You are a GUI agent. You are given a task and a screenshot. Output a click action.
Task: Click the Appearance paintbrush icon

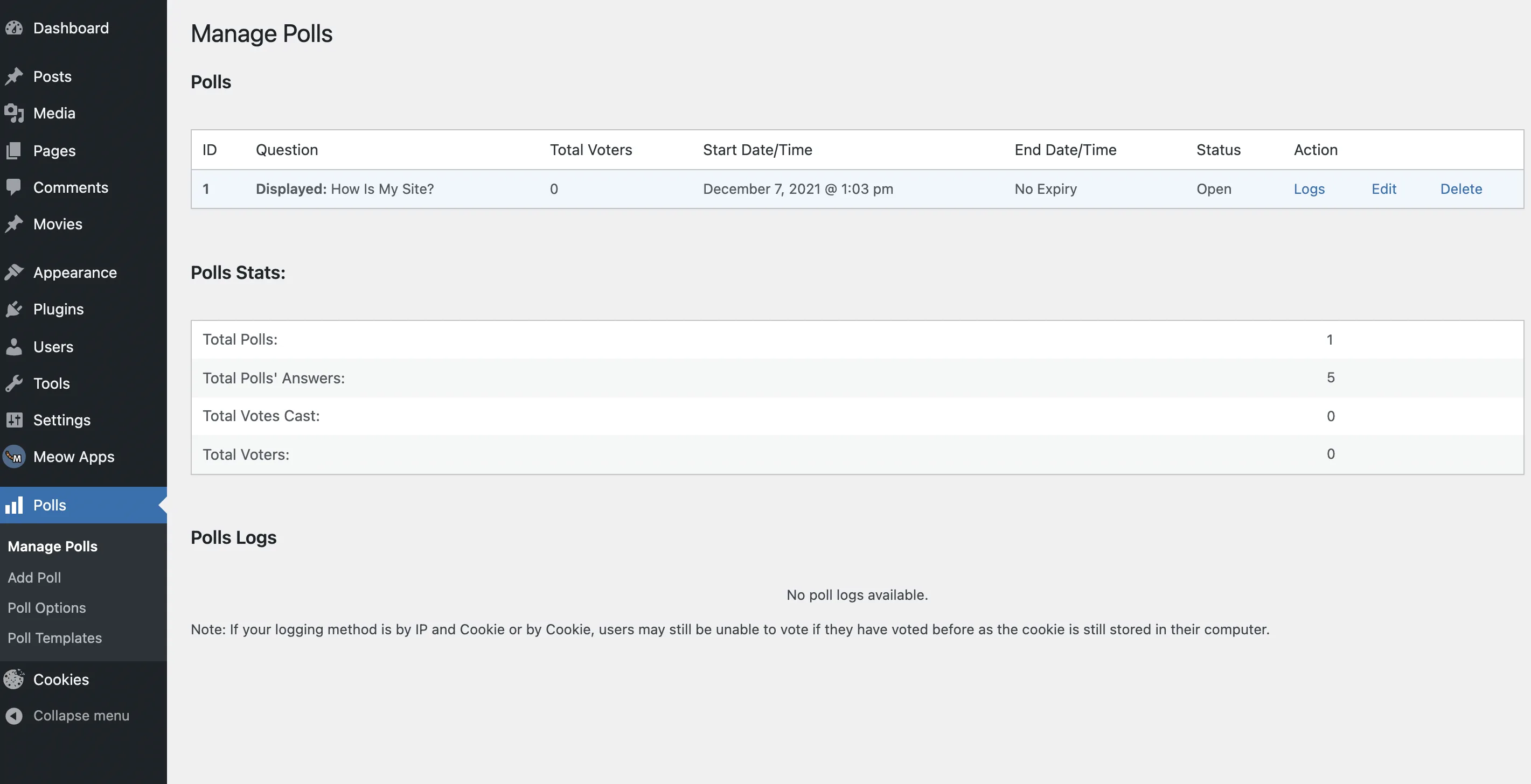point(14,272)
